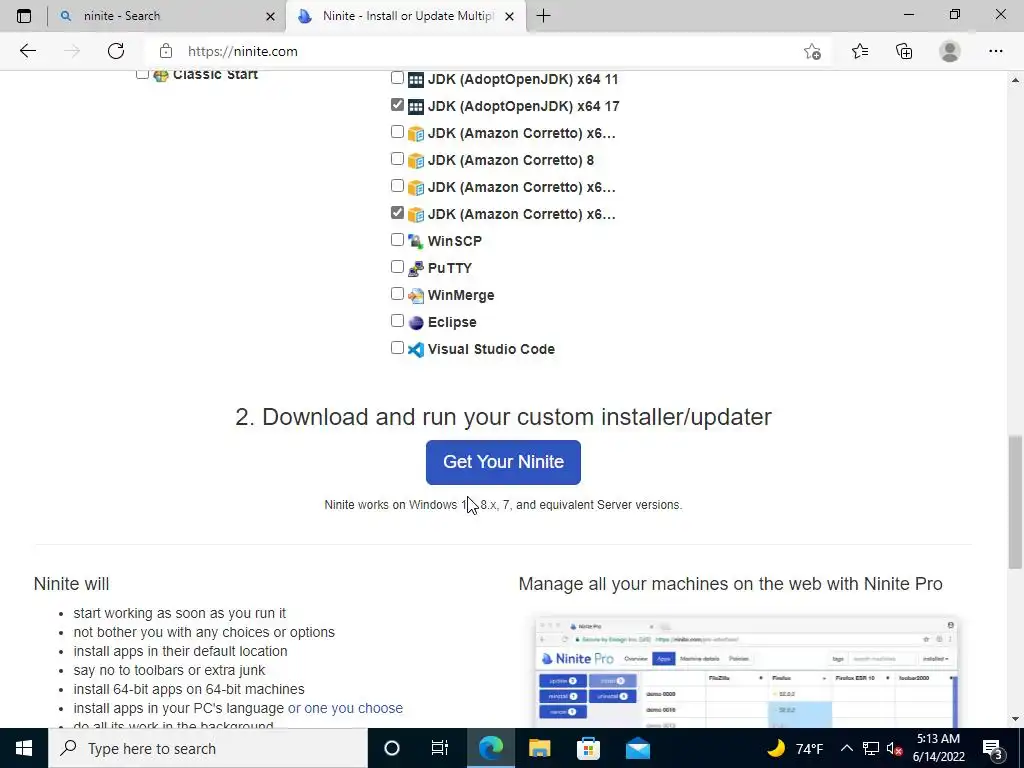Open the 'or one you choose' link
Screen dimensions: 1024x768
point(345,708)
